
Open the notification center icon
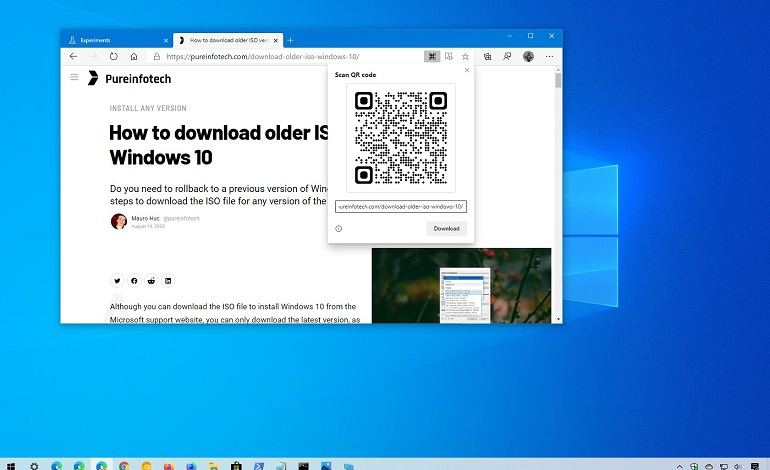click(x=755, y=466)
